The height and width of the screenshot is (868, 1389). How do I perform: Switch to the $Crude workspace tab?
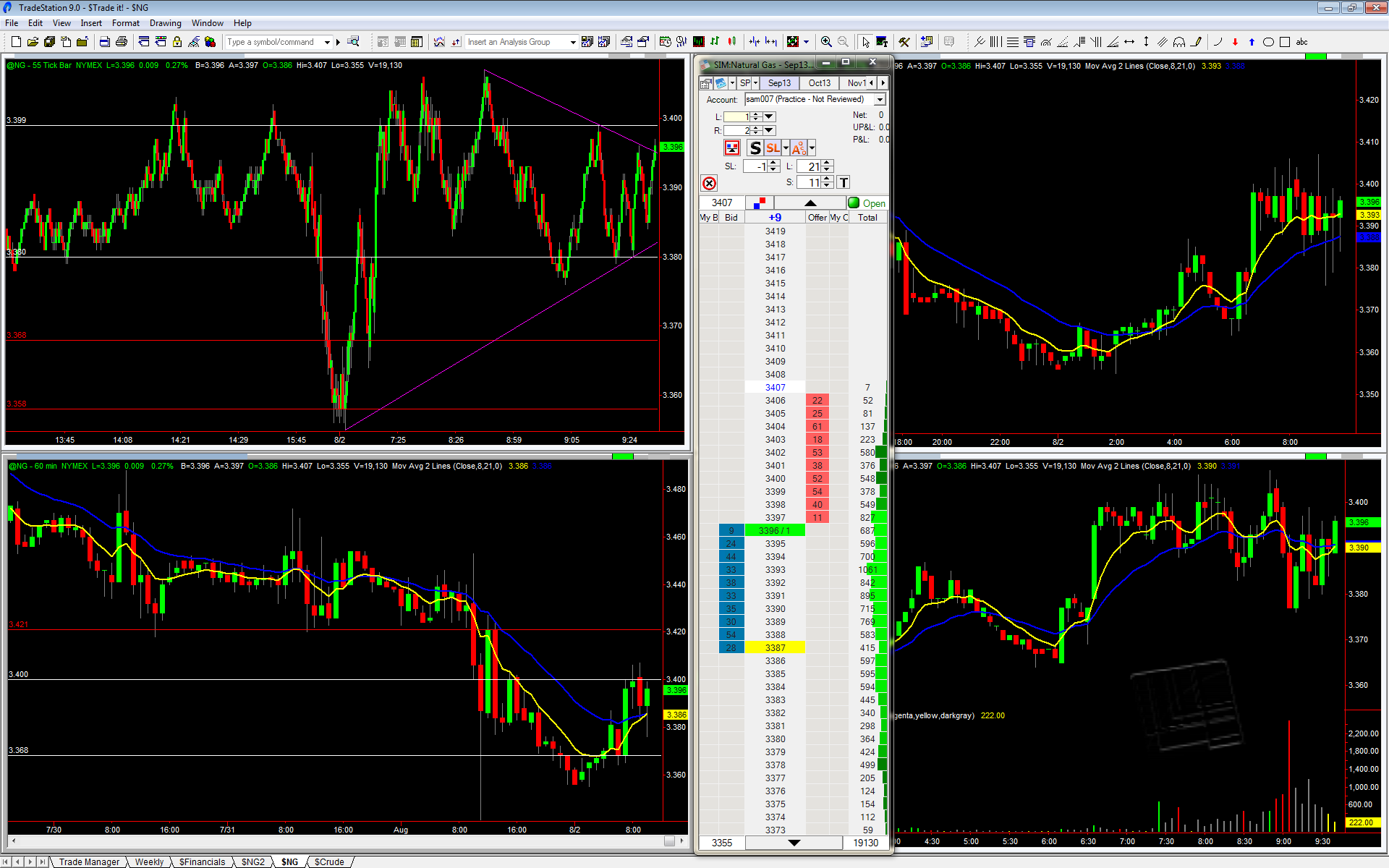tap(329, 861)
